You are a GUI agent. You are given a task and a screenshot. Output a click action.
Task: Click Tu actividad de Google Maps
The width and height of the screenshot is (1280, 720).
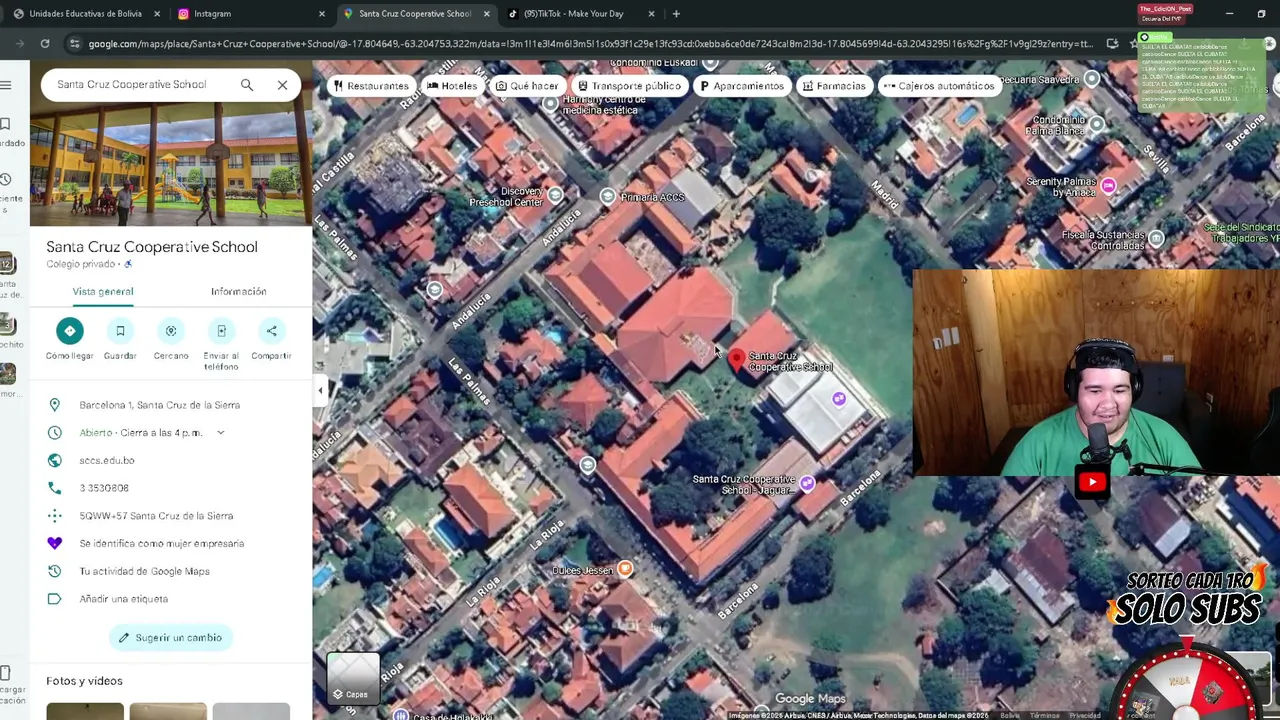click(145, 571)
